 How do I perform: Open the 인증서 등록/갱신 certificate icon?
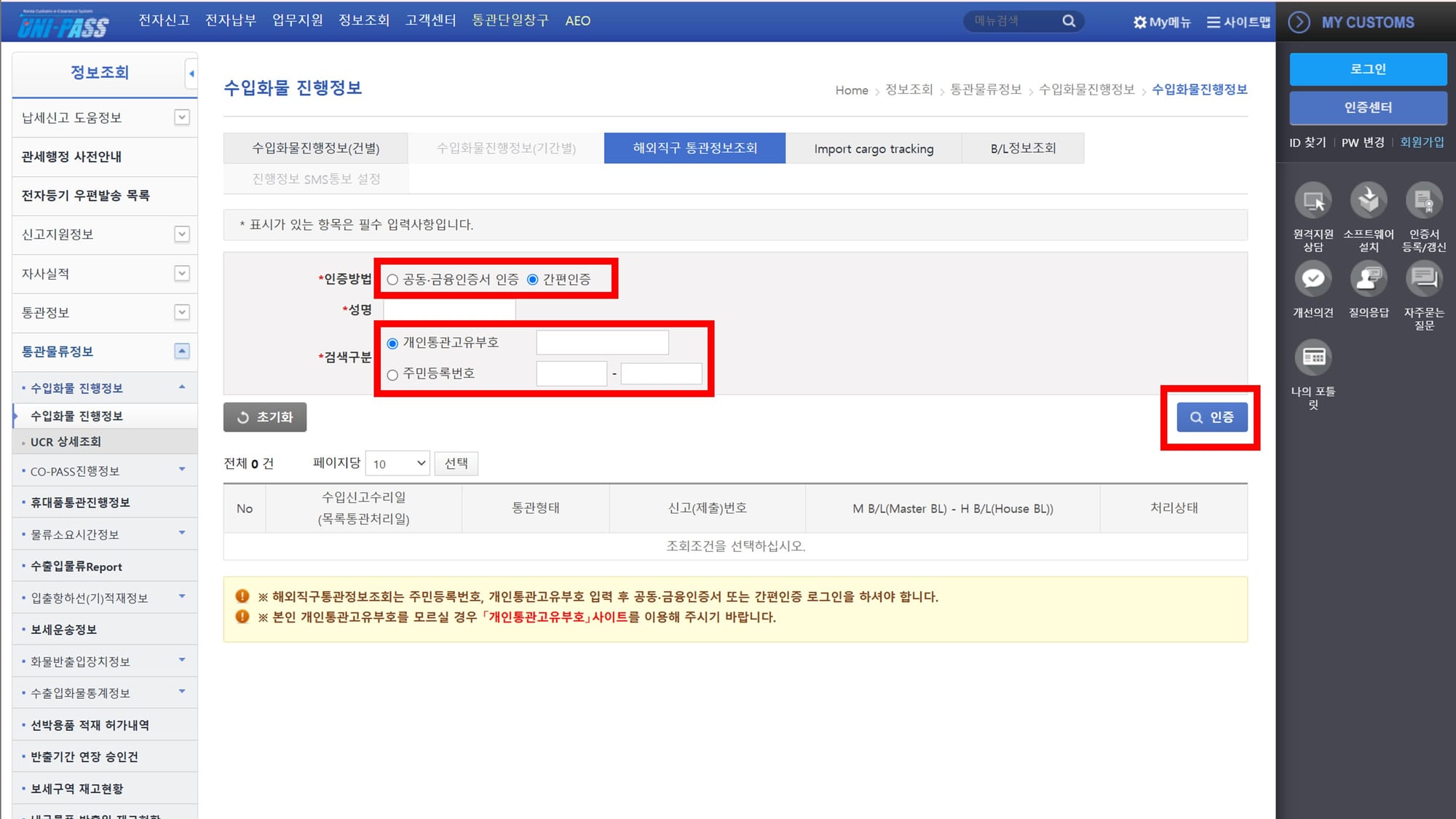pyautogui.click(x=1423, y=201)
